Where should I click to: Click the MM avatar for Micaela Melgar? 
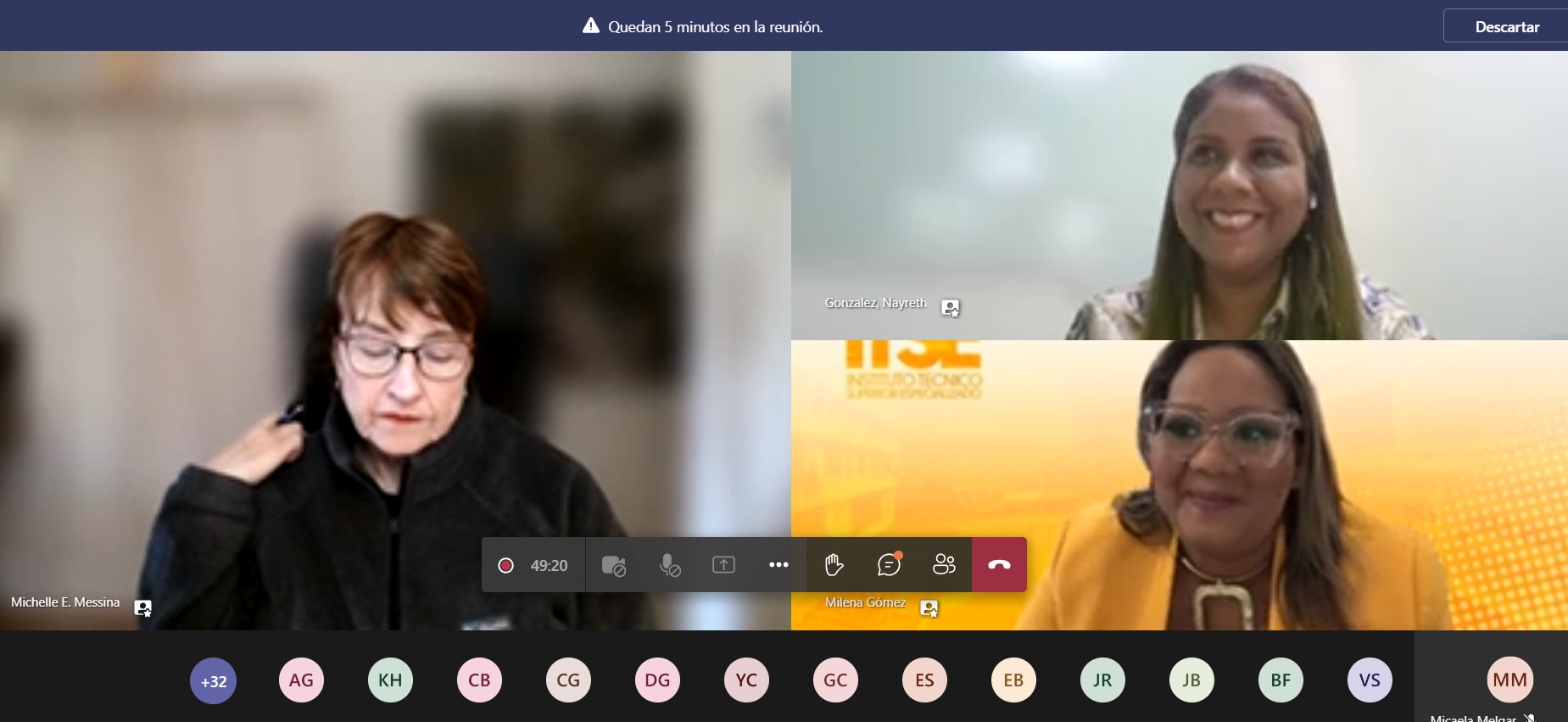click(x=1509, y=680)
